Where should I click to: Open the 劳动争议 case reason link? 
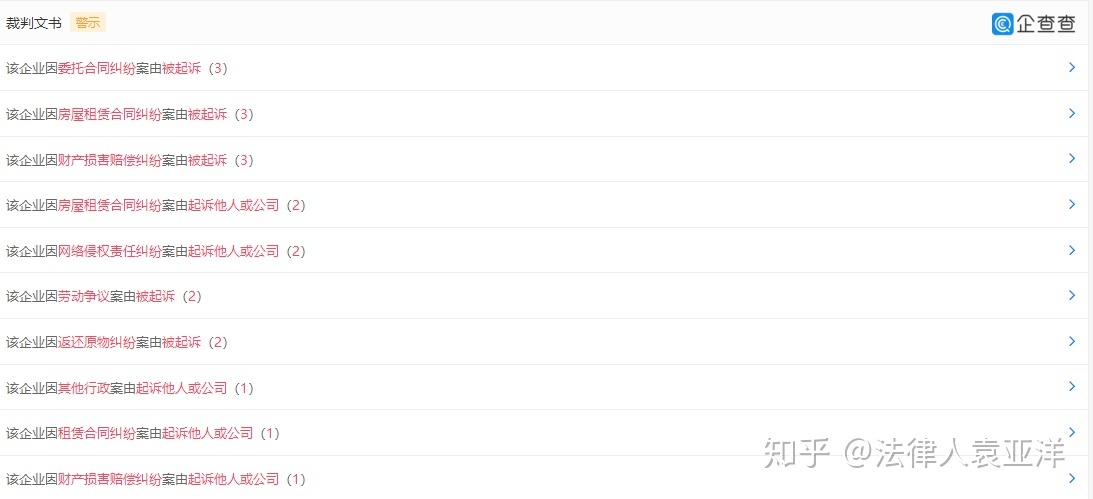coord(84,297)
